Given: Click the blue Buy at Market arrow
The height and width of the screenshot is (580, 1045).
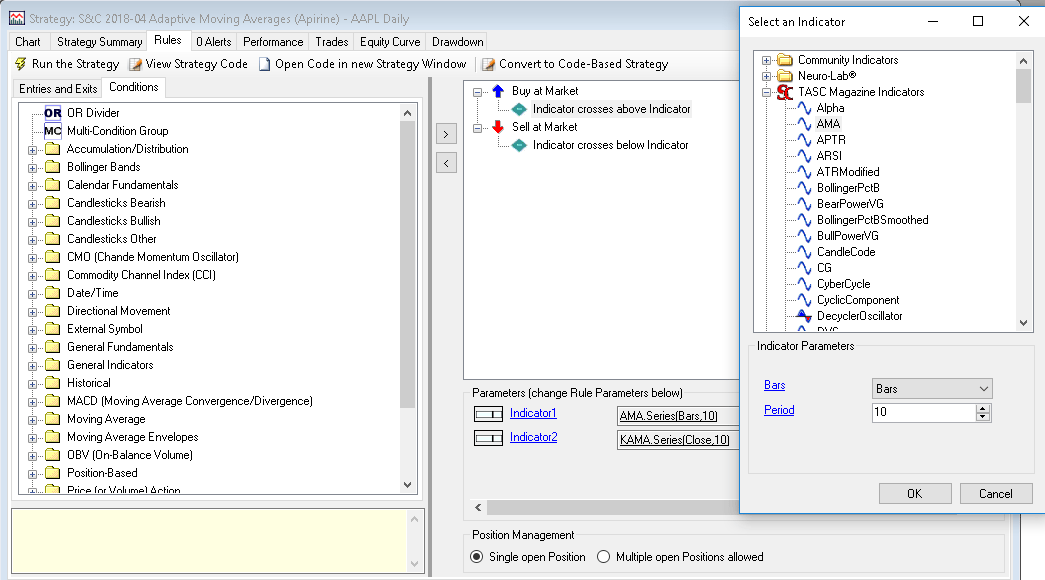Looking at the screenshot, I should pos(498,91).
